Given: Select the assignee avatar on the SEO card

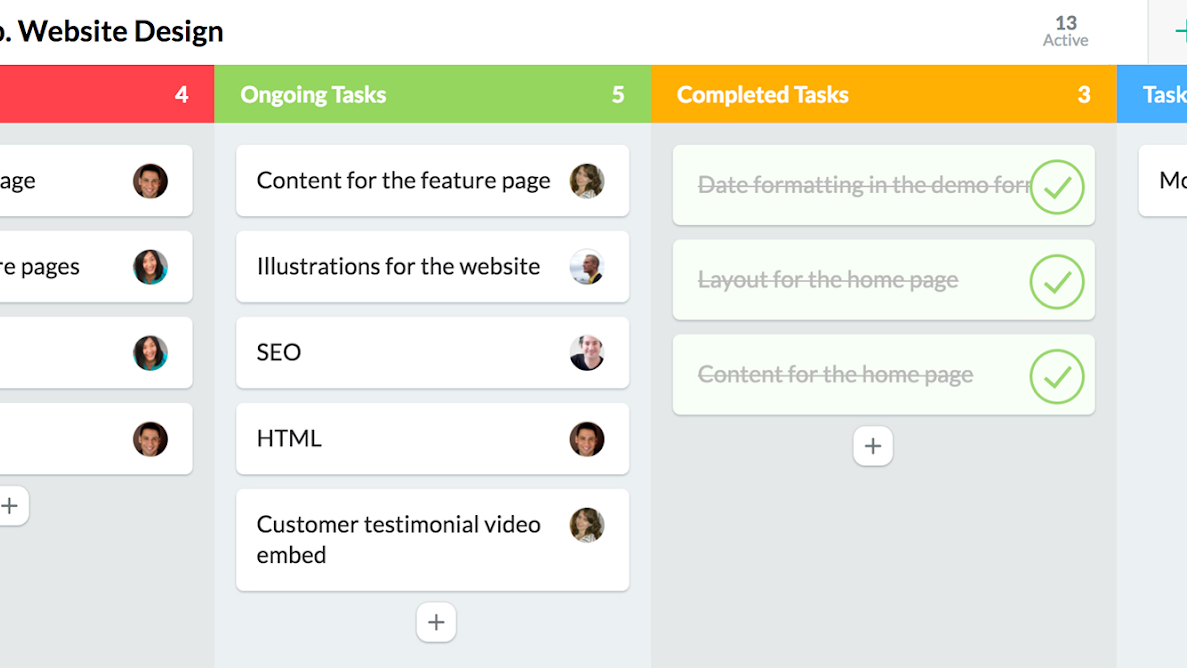Looking at the screenshot, I should click(588, 352).
